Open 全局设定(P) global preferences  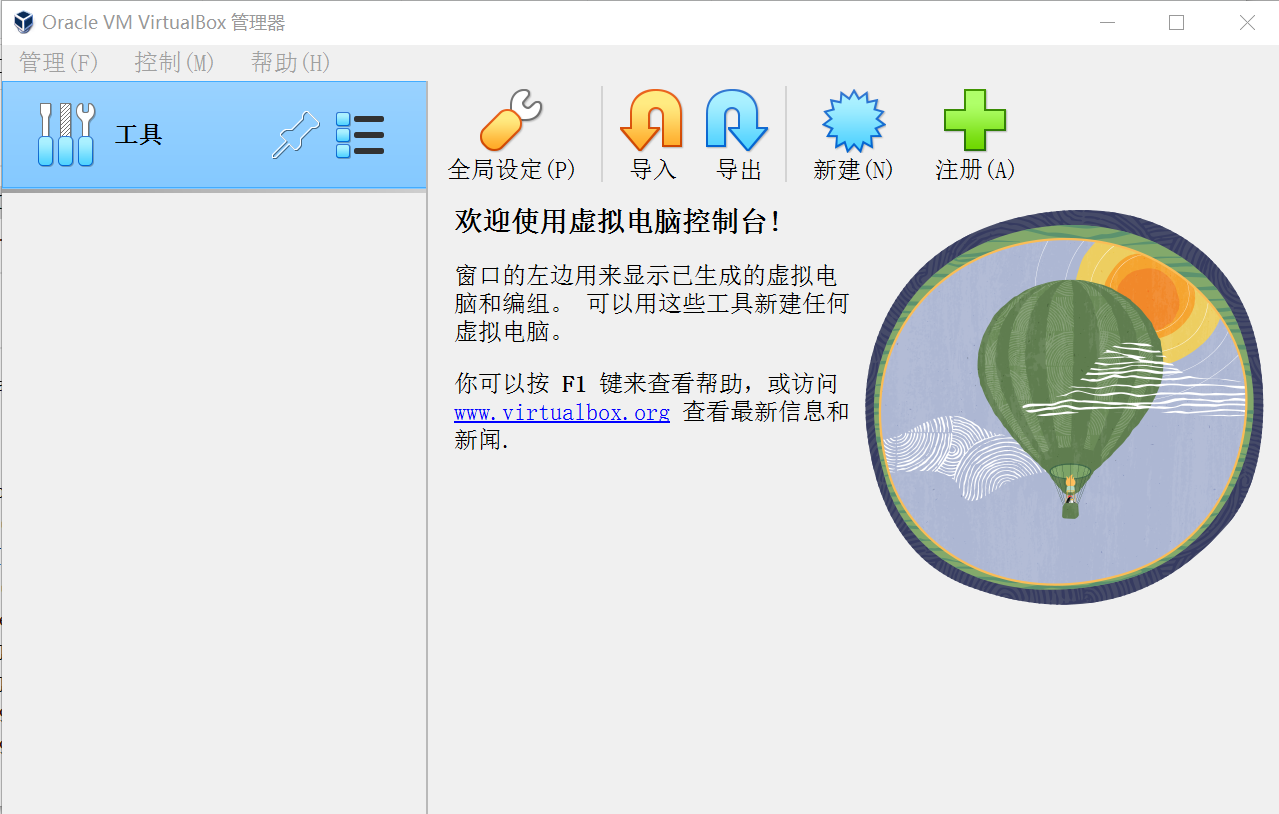(x=511, y=135)
